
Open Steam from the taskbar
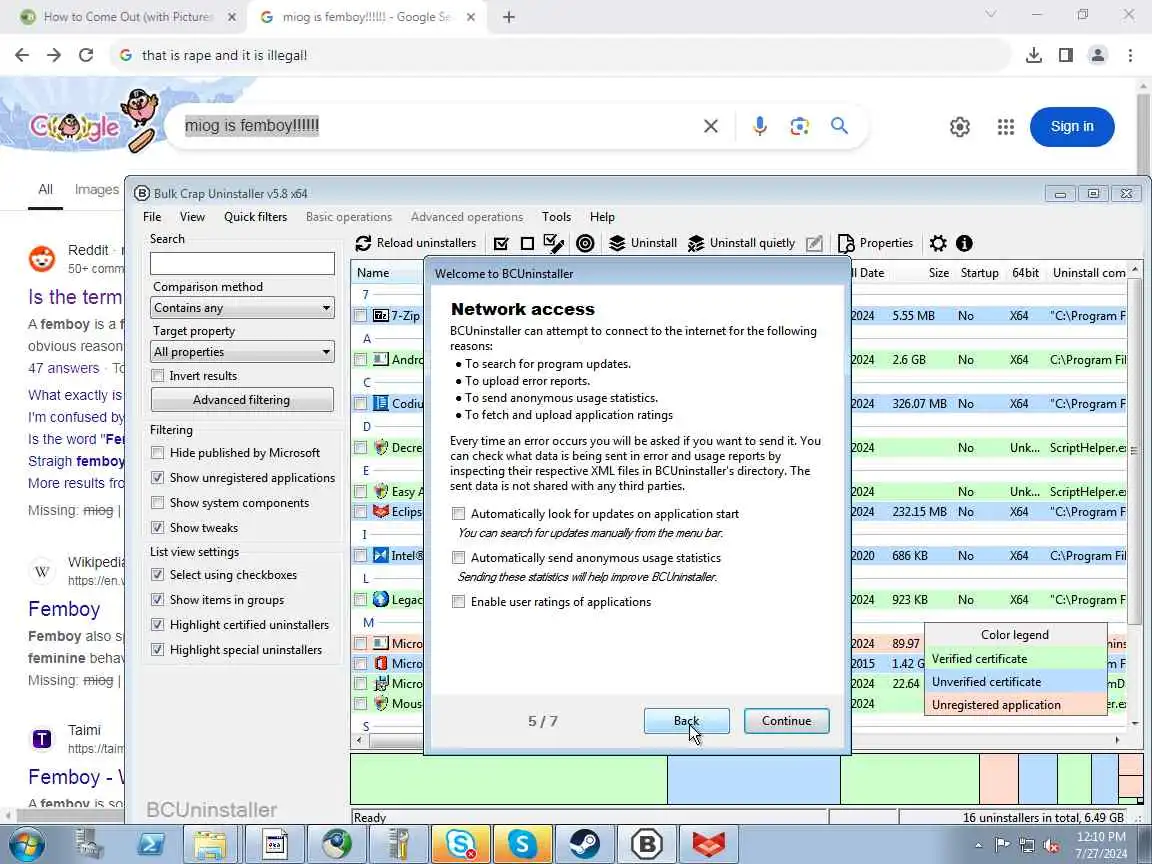[x=584, y=844]
